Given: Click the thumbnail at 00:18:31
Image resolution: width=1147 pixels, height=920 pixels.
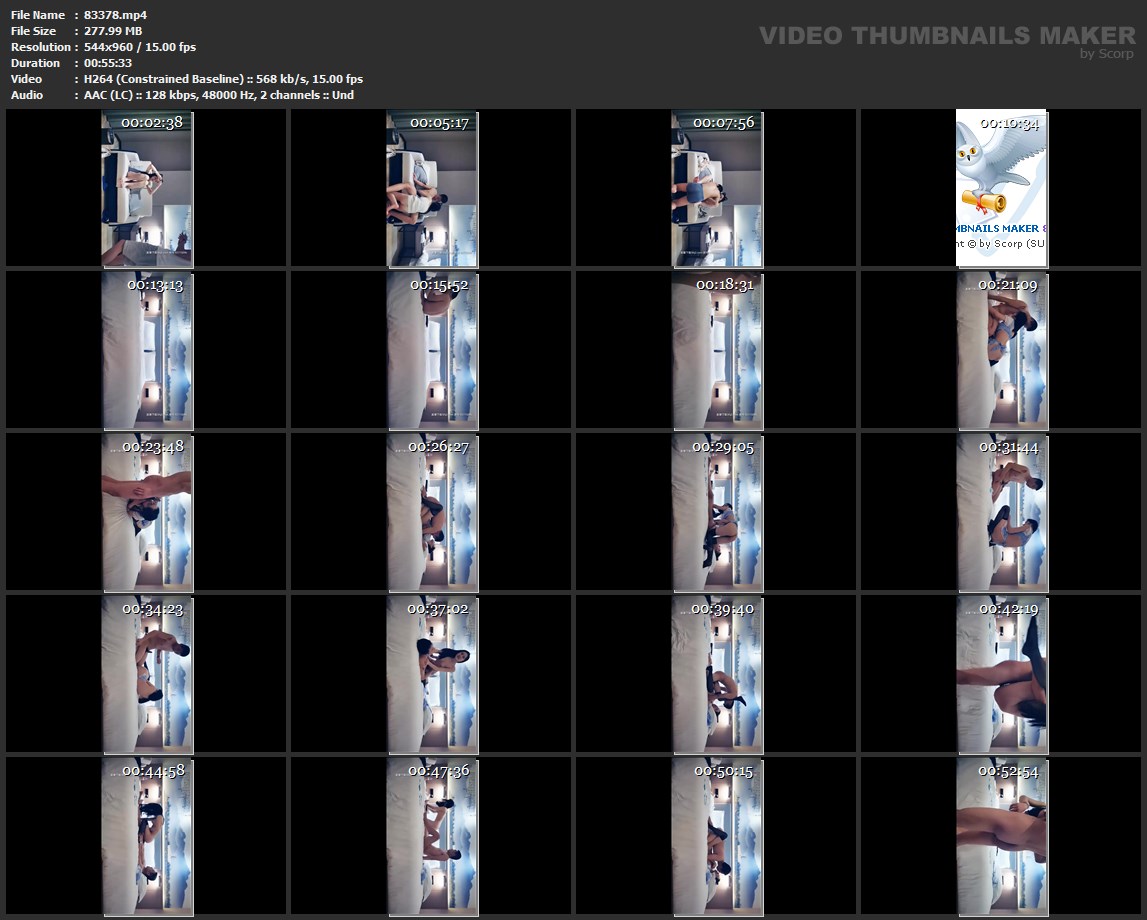Looking at the screenshot, I should coord(717,350).
